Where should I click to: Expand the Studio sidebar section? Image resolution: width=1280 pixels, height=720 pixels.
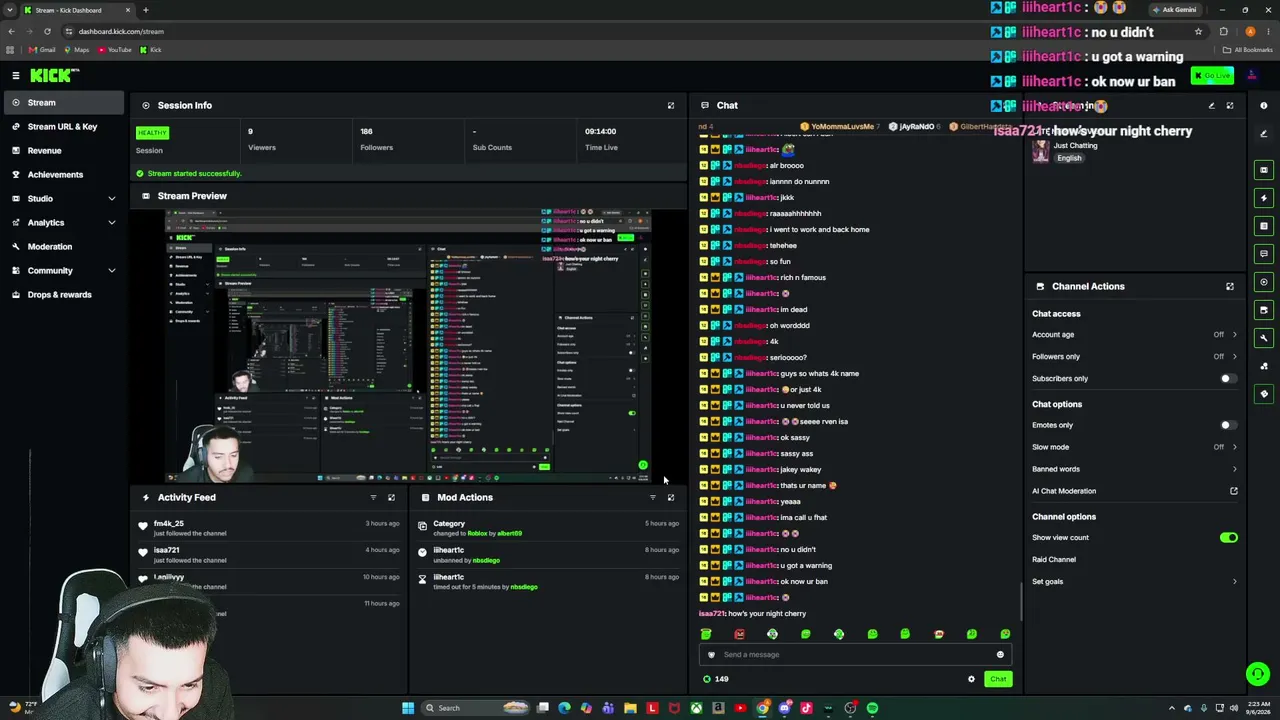pos(111,199)
